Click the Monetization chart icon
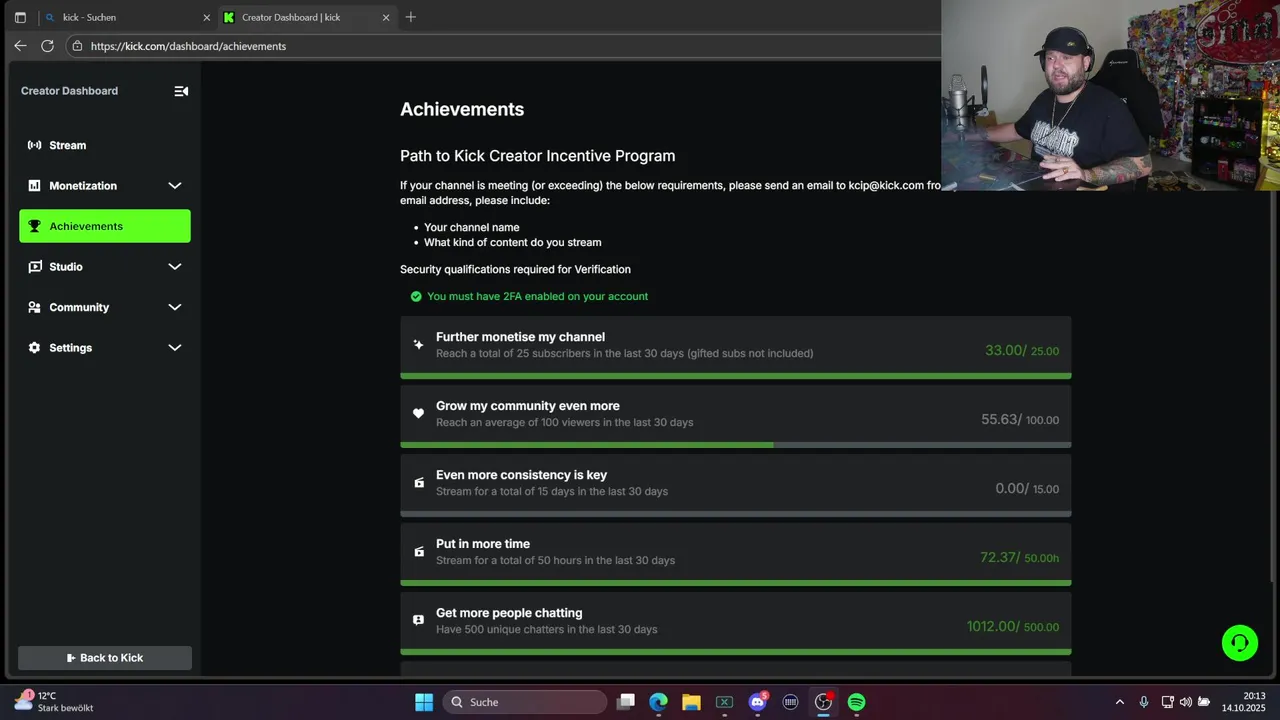The image size is (1280, 720). click(34, 186)
